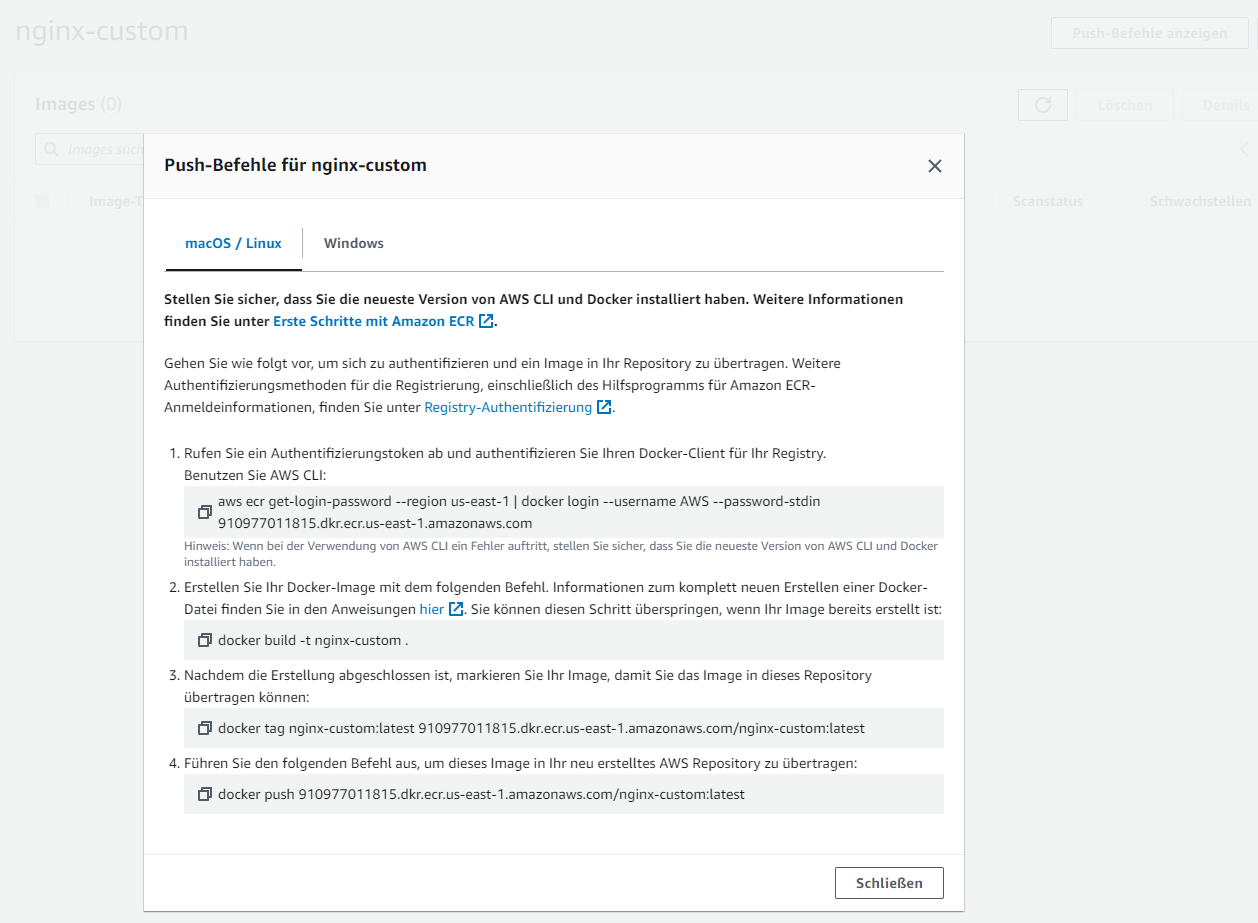Toggle the select-all checkbox in images table

(x=42, y=201)
